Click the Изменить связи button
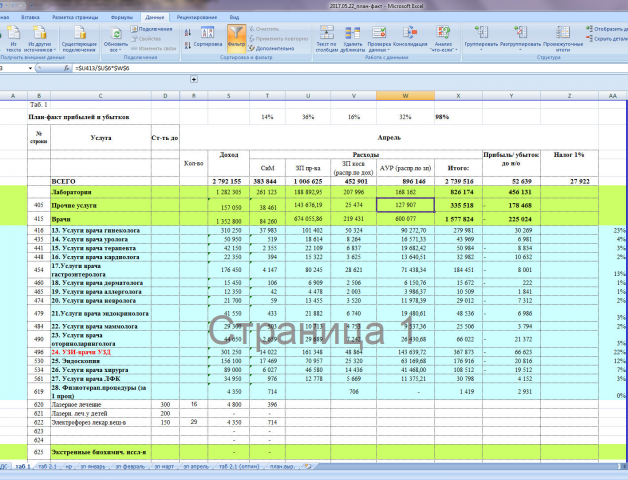 153,48
